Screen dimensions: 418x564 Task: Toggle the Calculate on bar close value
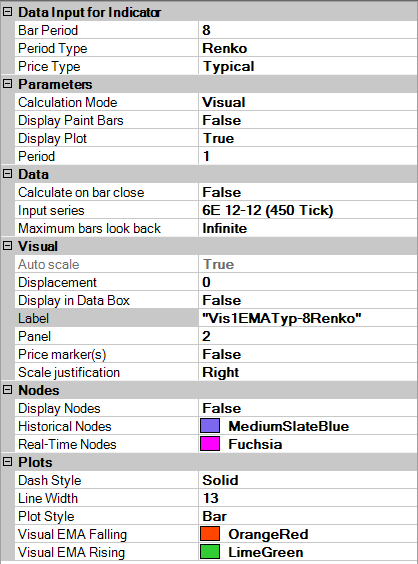[x=308, y=192]
